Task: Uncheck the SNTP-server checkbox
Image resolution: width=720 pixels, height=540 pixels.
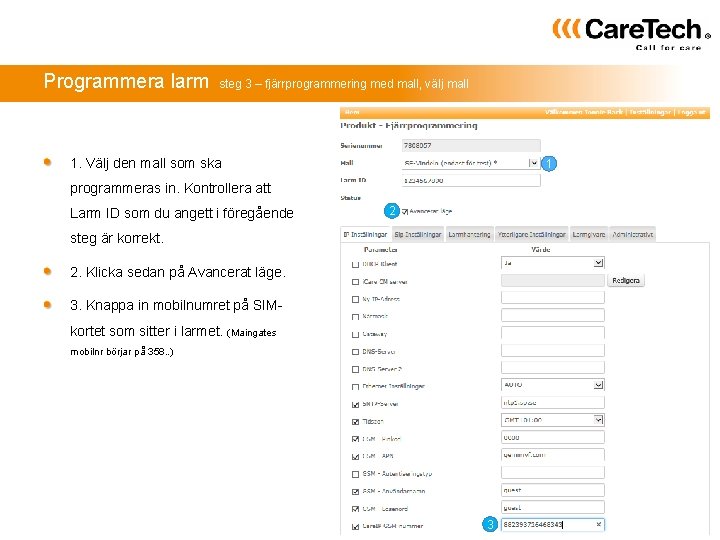Action: pos(355,404)
